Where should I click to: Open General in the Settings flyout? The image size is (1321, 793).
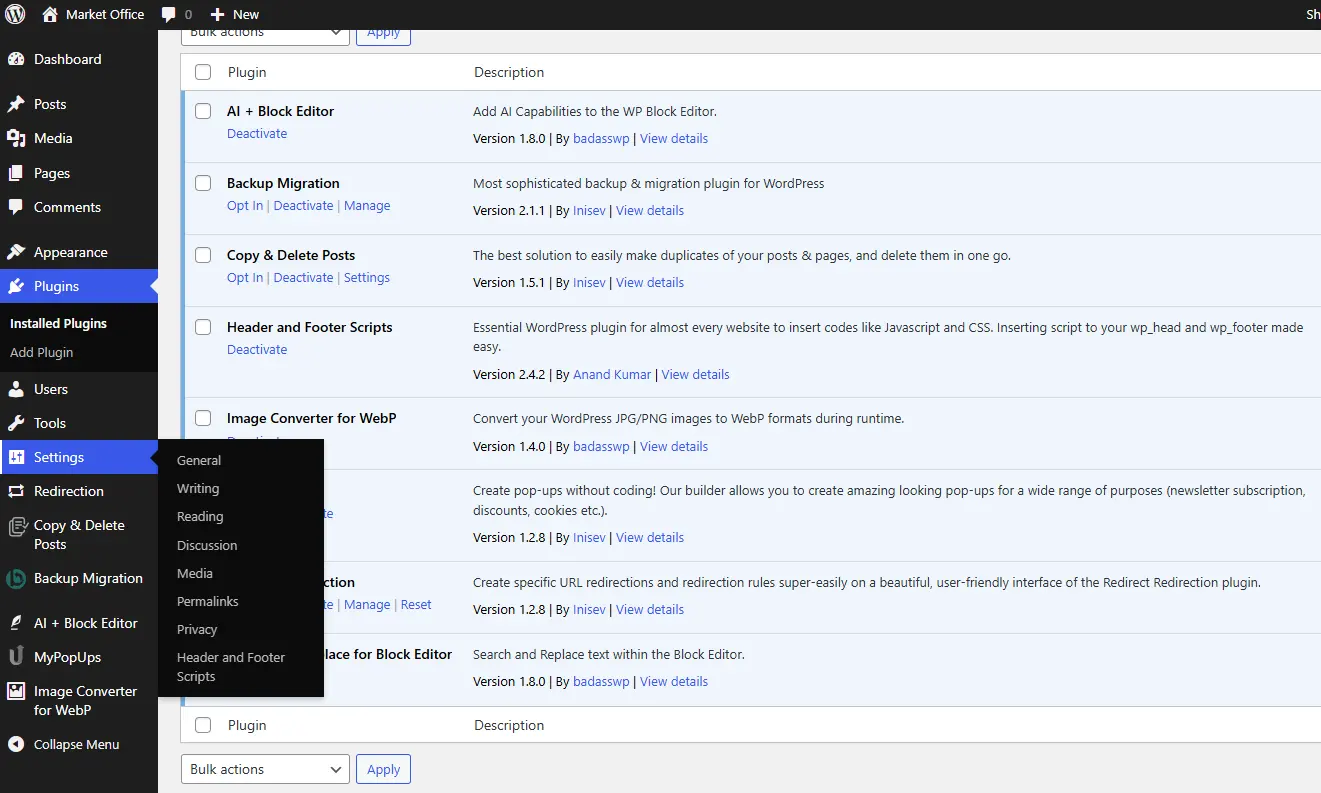pos(199,460)
